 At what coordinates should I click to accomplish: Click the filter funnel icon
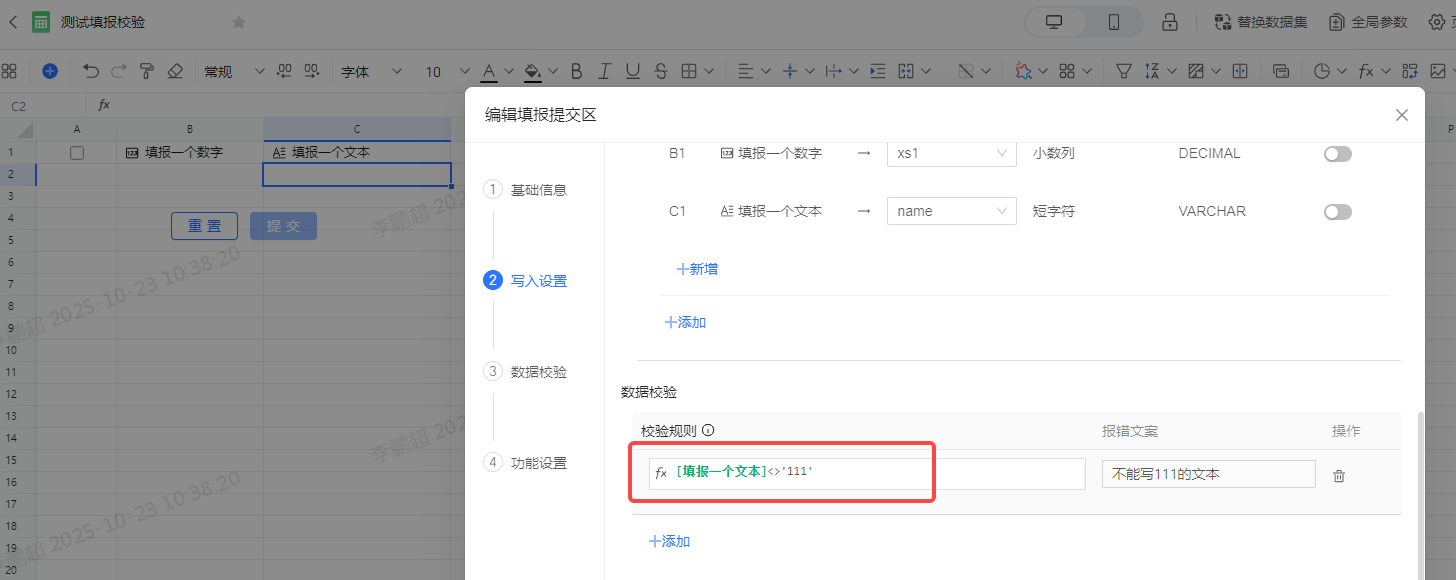1123,71
